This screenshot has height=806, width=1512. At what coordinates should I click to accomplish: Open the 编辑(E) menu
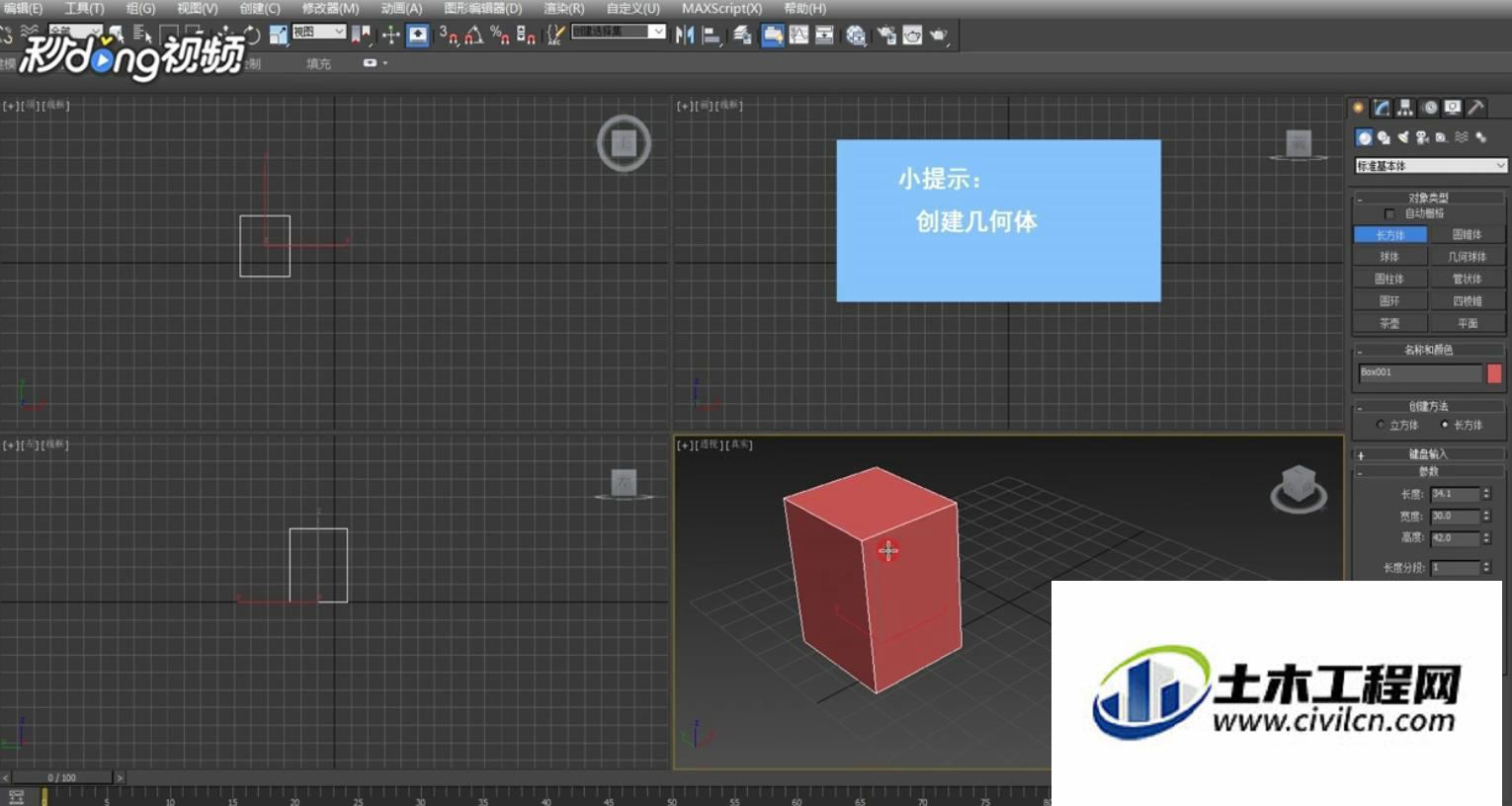point(23,8)
